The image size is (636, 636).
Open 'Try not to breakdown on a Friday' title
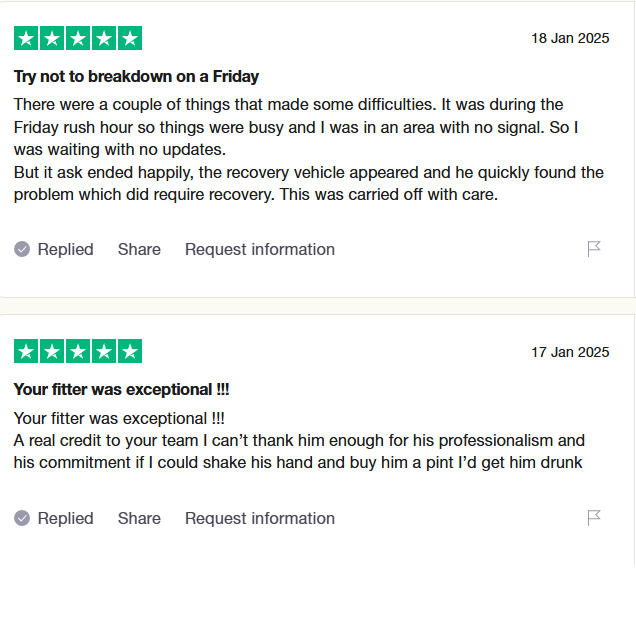(136, 76)
